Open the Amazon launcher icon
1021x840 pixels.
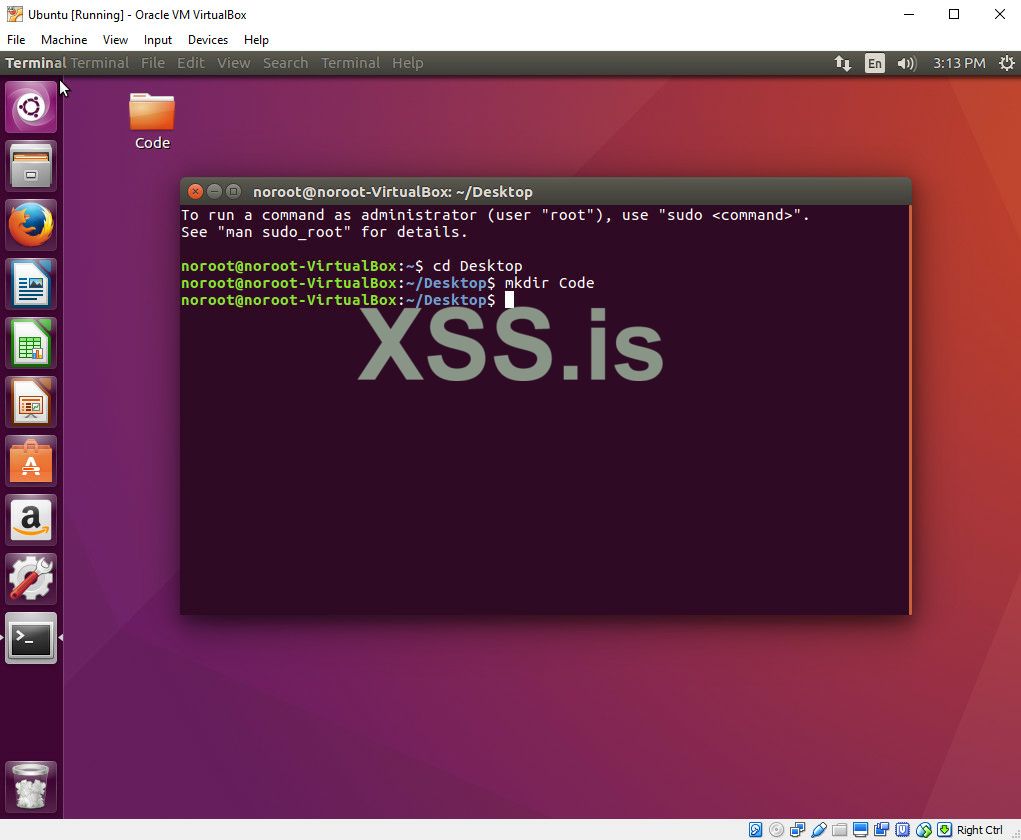(x=31, y=520)
